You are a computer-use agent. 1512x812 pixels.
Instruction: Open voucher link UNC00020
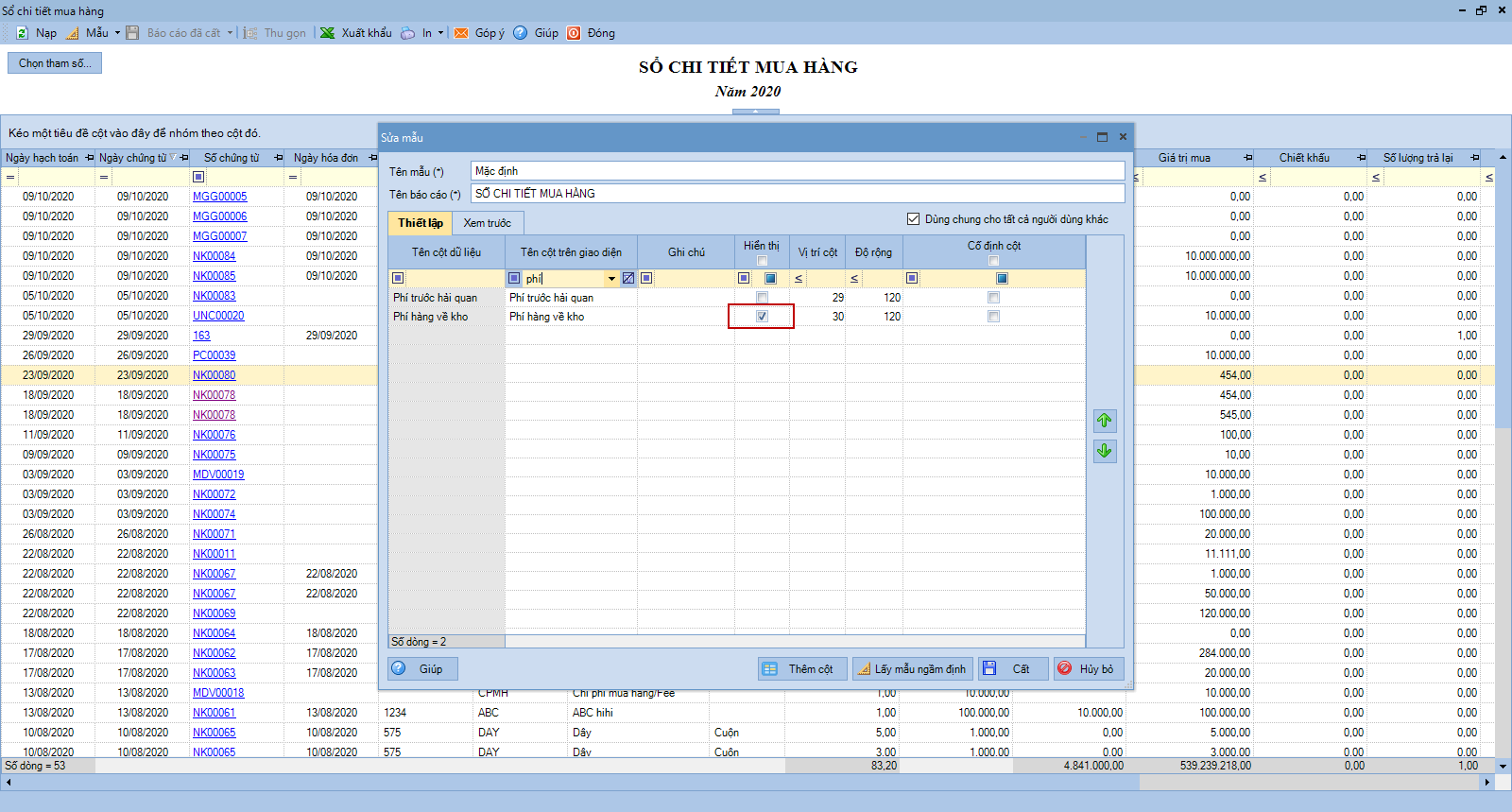[x=218, y=316]
